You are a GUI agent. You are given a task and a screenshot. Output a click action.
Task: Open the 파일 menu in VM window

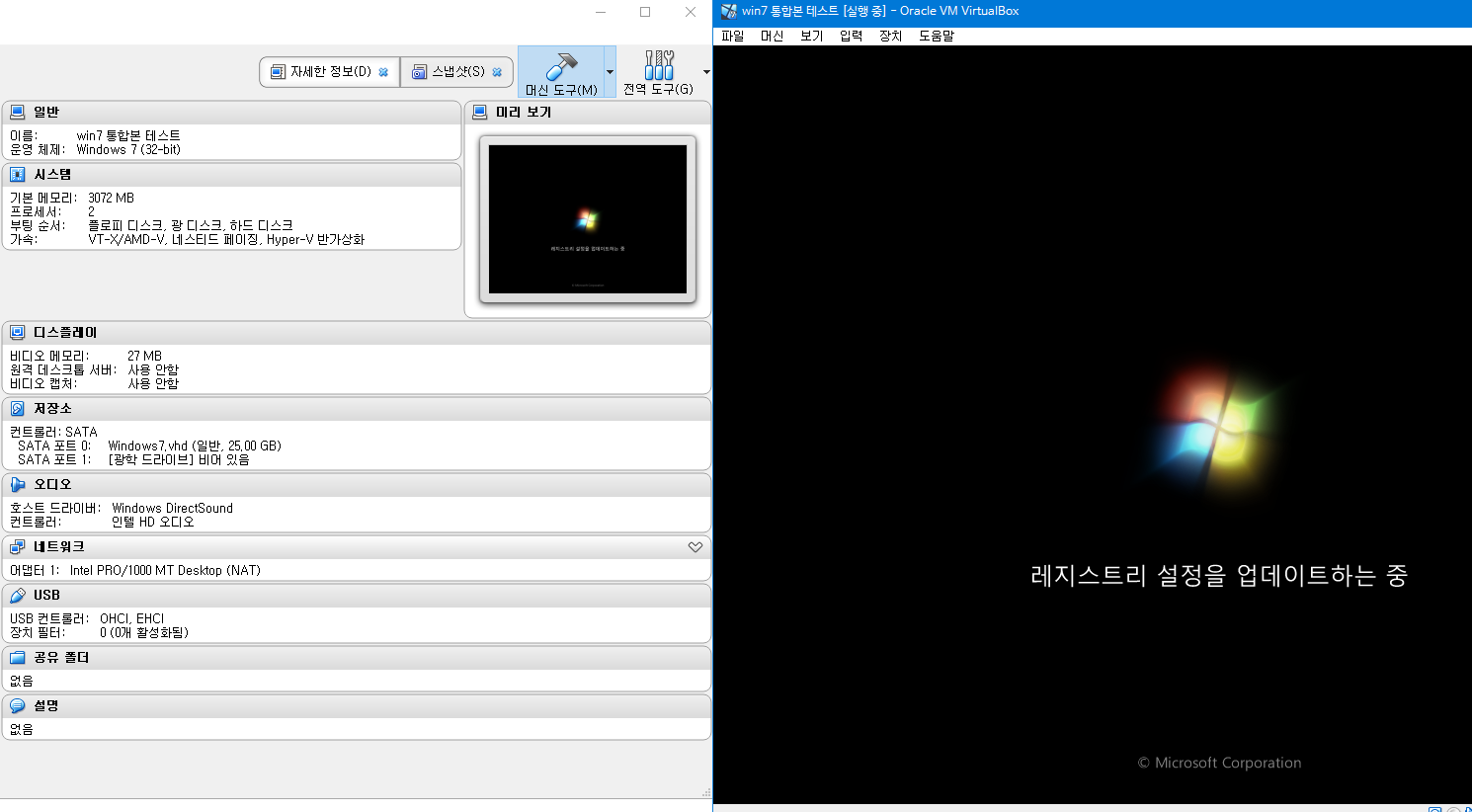(733, 36)
